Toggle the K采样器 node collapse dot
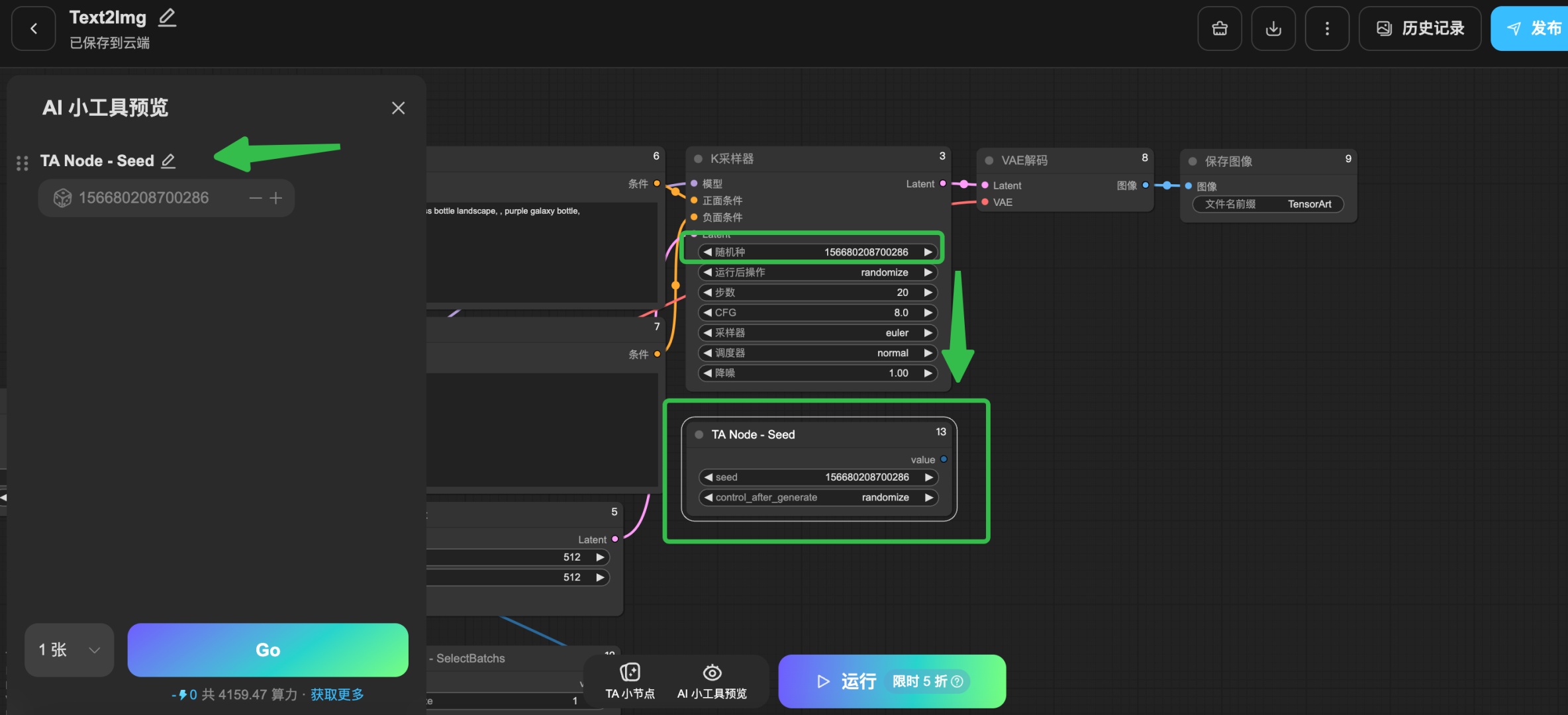 (698, 159)
